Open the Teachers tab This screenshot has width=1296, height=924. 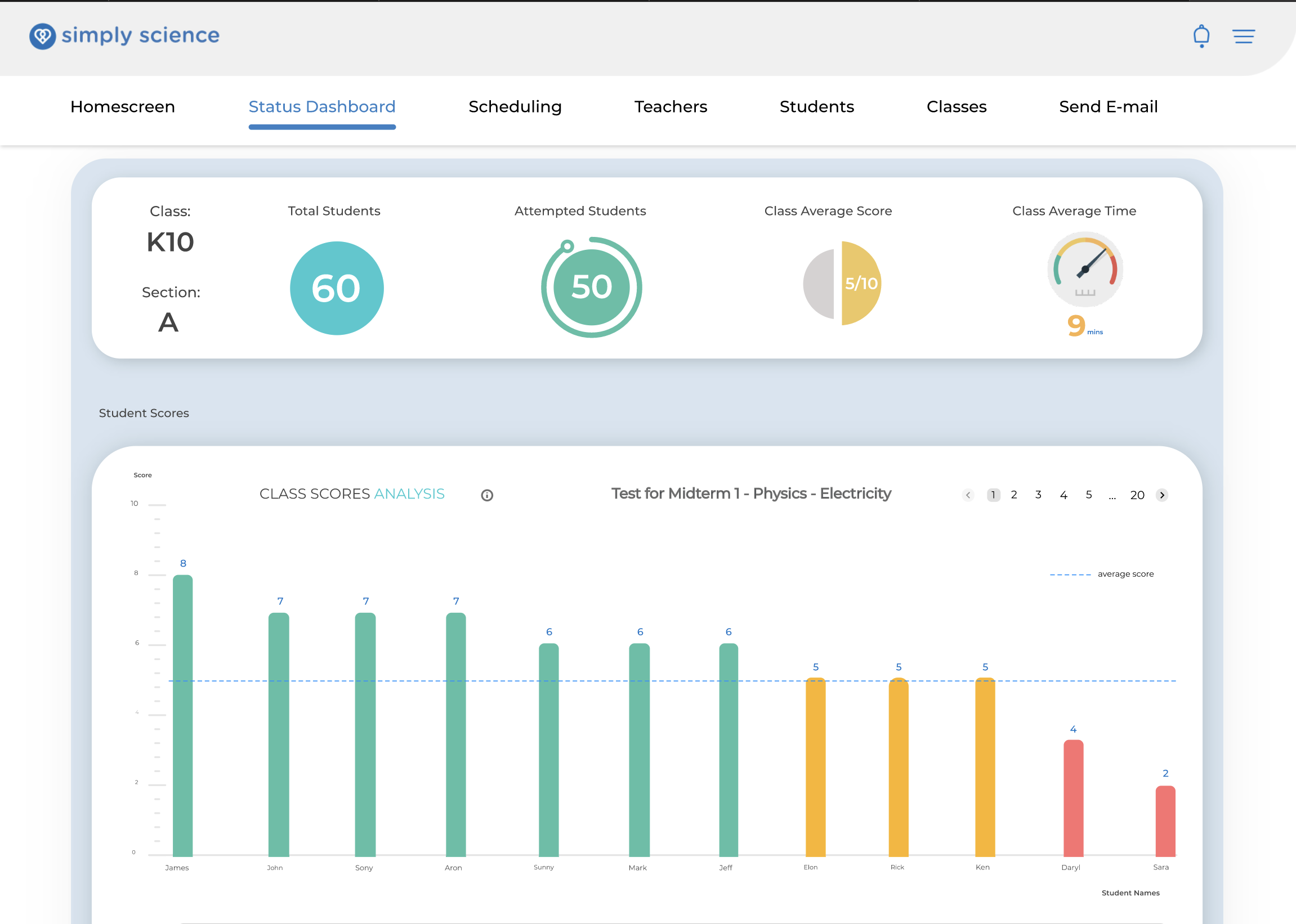pyautogui.click(x=671, y=107)
